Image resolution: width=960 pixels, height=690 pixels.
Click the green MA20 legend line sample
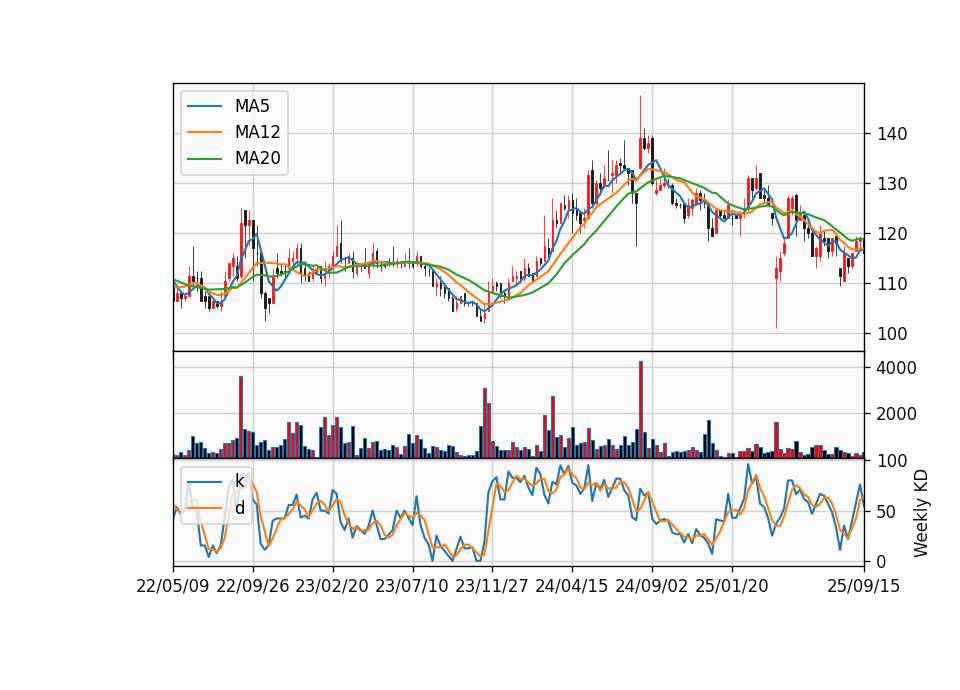pyautogui.click(x=204, y=158)
